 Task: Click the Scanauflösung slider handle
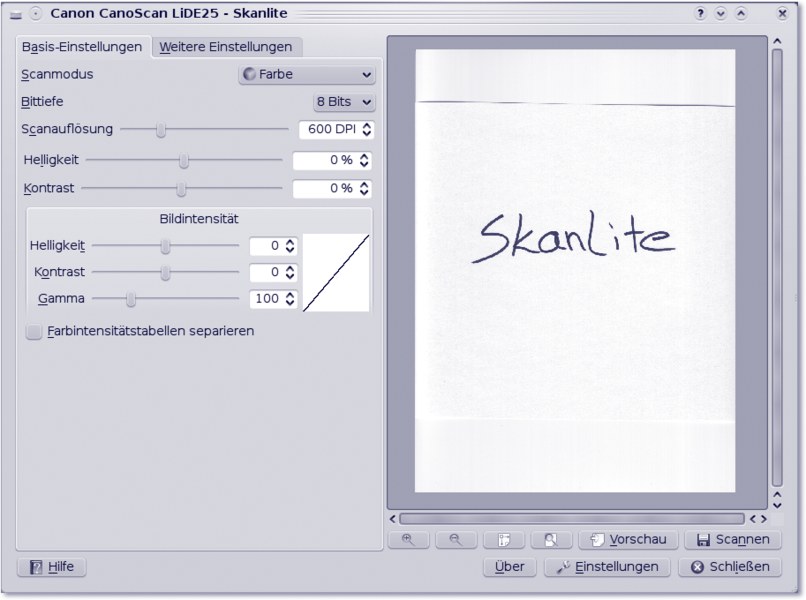click(160, 129)
